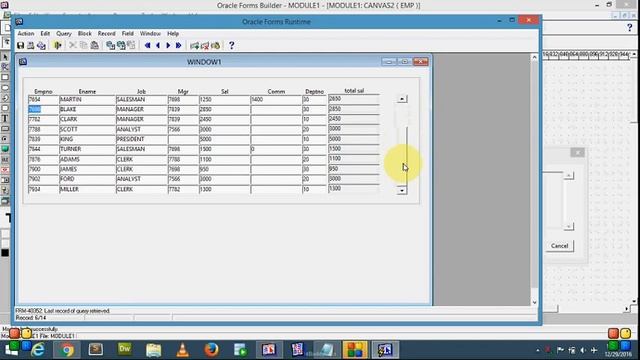Open File Explorer from the taskbar
The width and height of the screenshot is (640, 360).
(x=153, y=350)
